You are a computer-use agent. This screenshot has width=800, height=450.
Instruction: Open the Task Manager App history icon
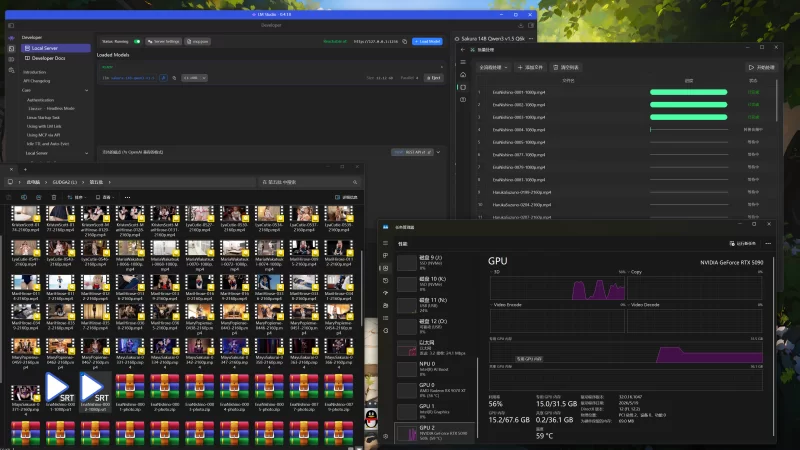385,281
